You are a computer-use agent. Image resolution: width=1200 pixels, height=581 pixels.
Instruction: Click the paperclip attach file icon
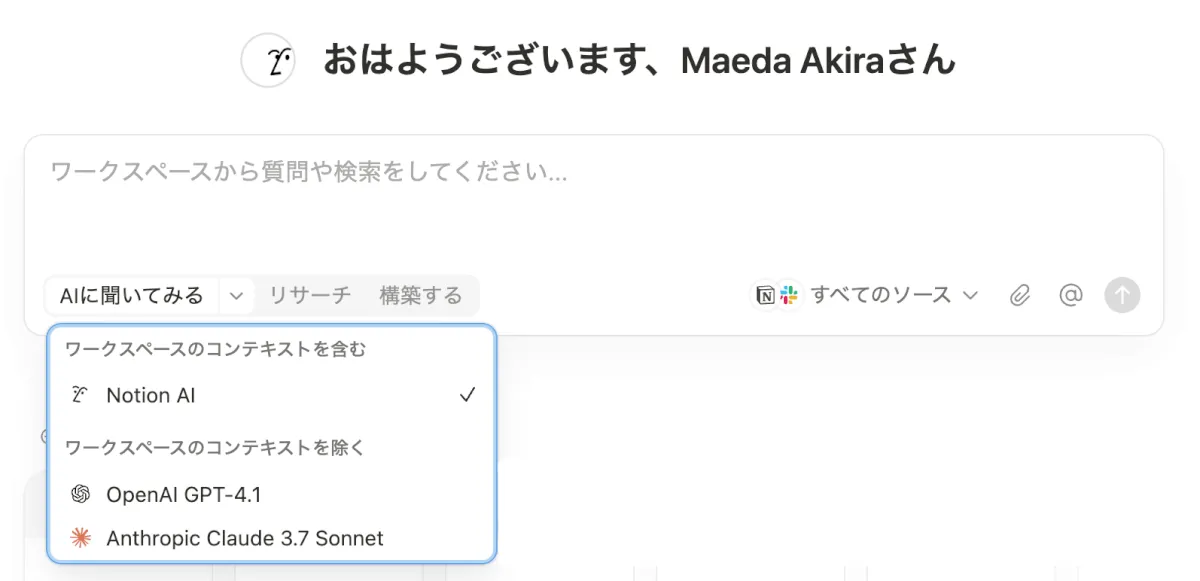coord(1019,295)
